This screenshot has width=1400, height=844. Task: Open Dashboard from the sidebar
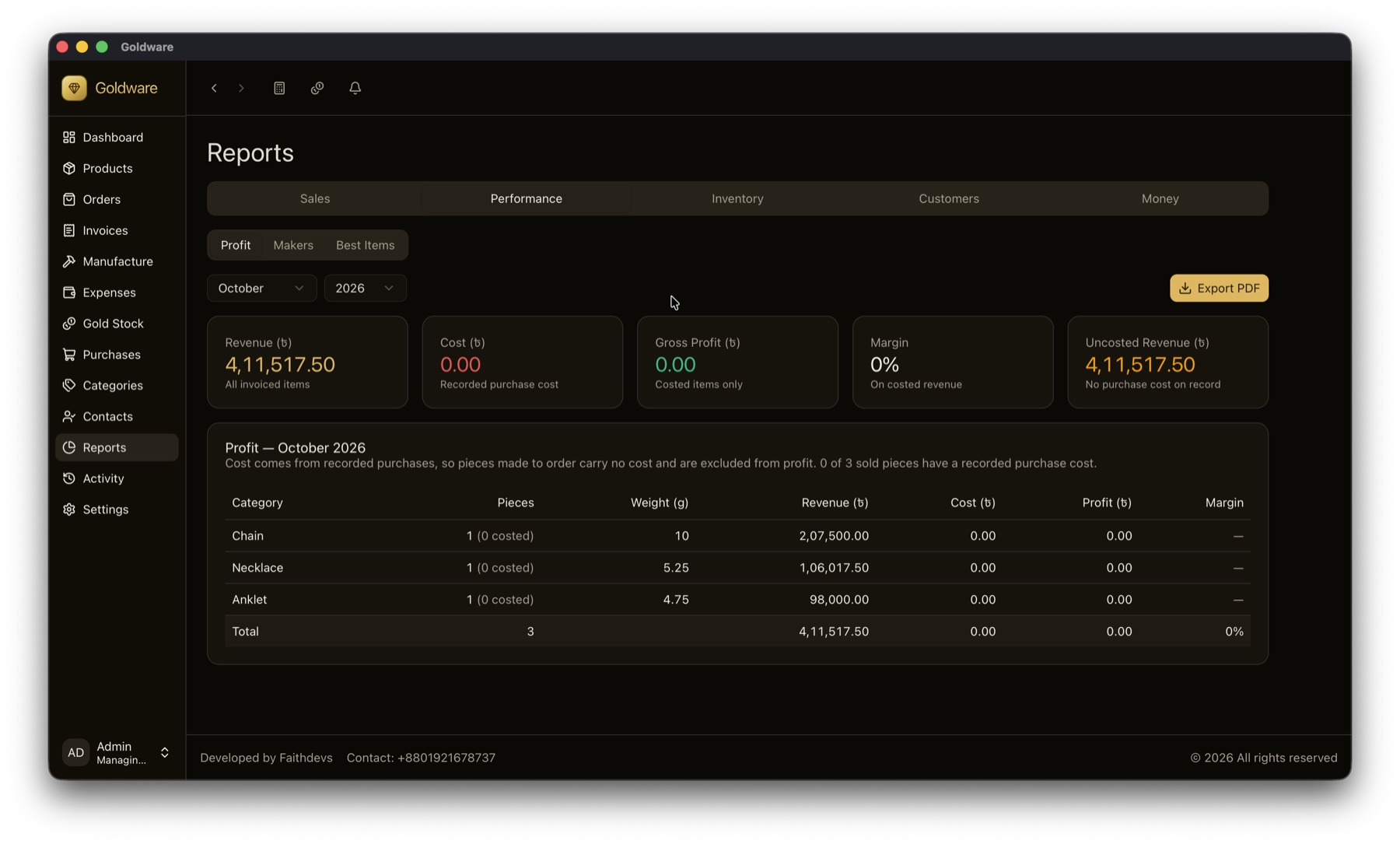(117, 137)
